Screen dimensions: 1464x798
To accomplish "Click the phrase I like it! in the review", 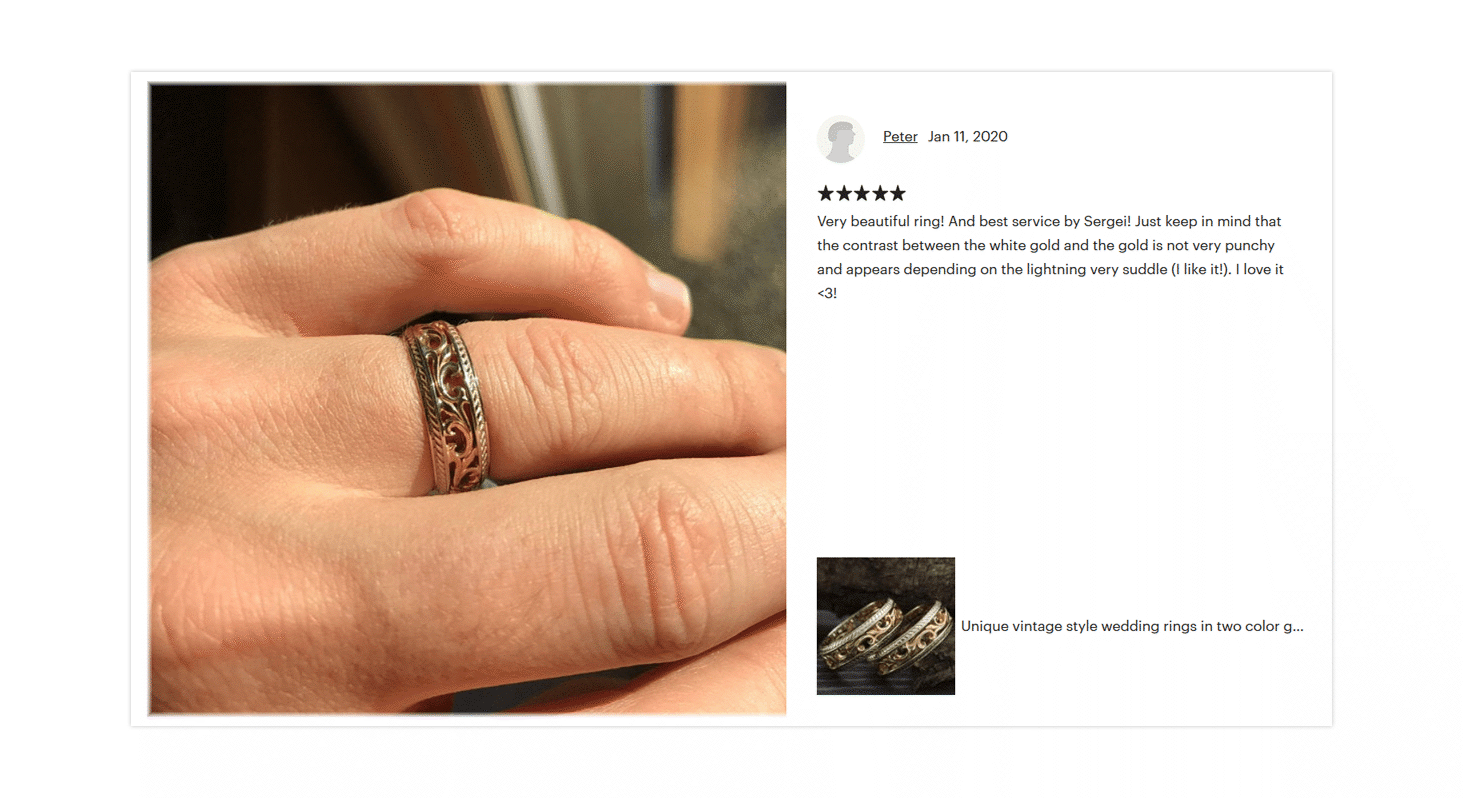I will [x=1198, y=270].
